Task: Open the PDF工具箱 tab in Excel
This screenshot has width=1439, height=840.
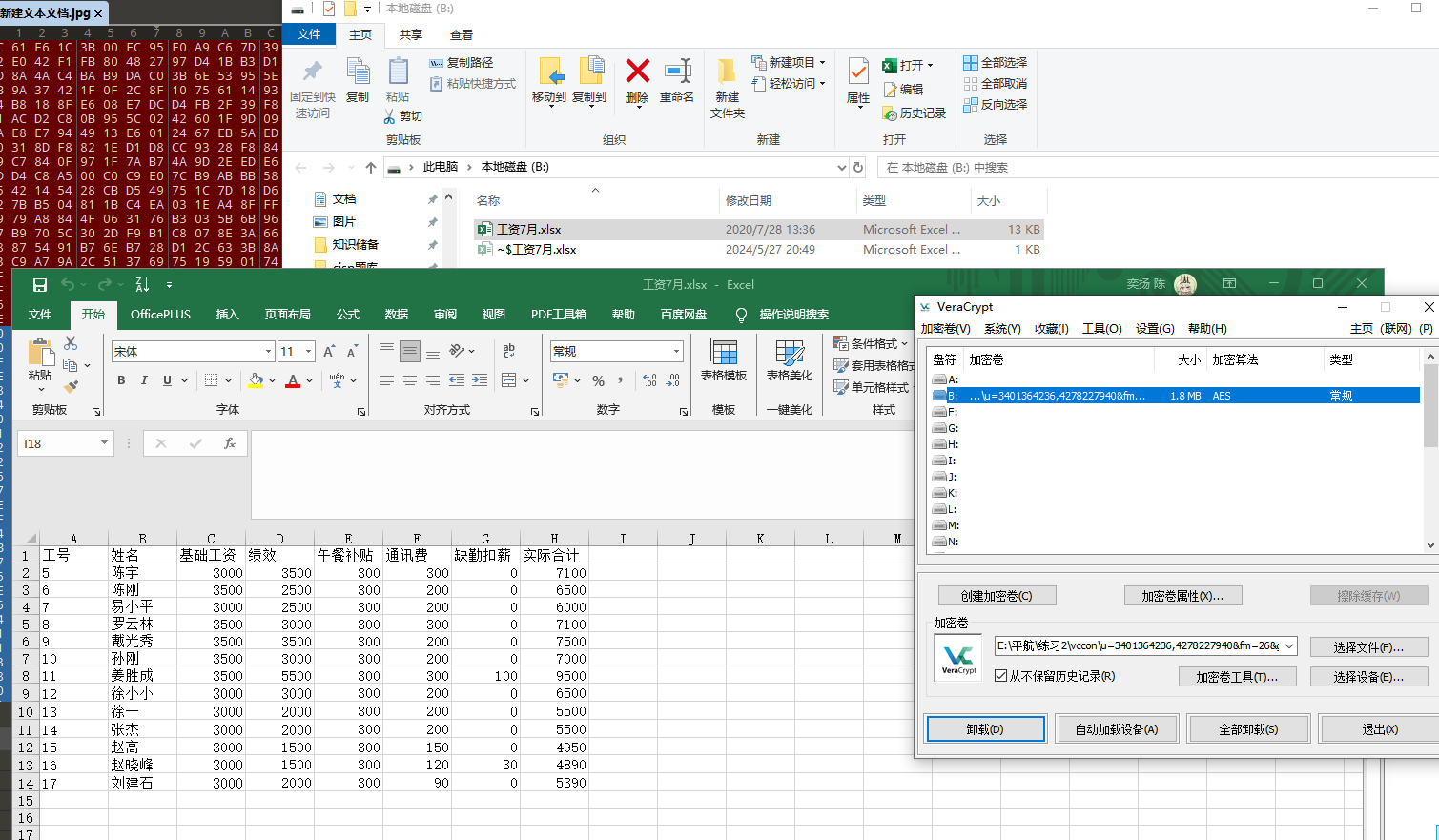Action: pos(559,314)
